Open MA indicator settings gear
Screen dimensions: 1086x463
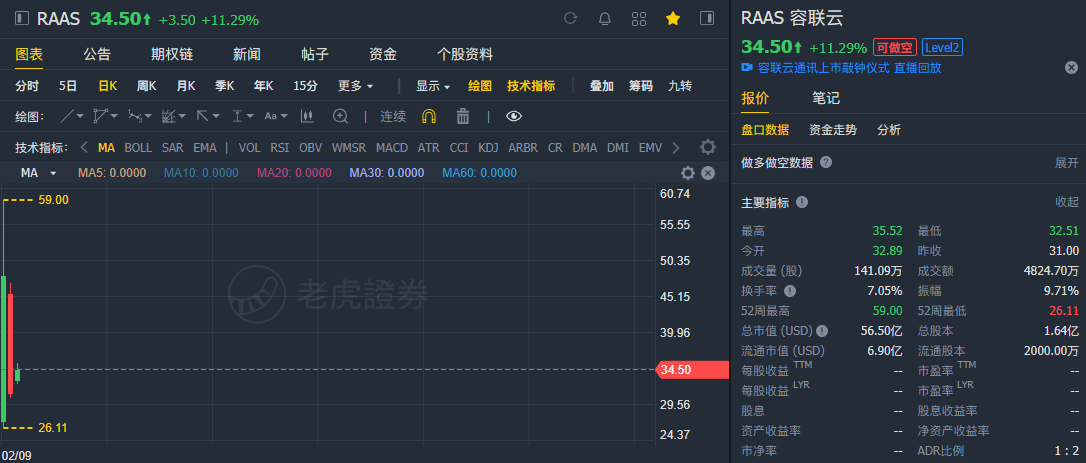tap(688, 173)
